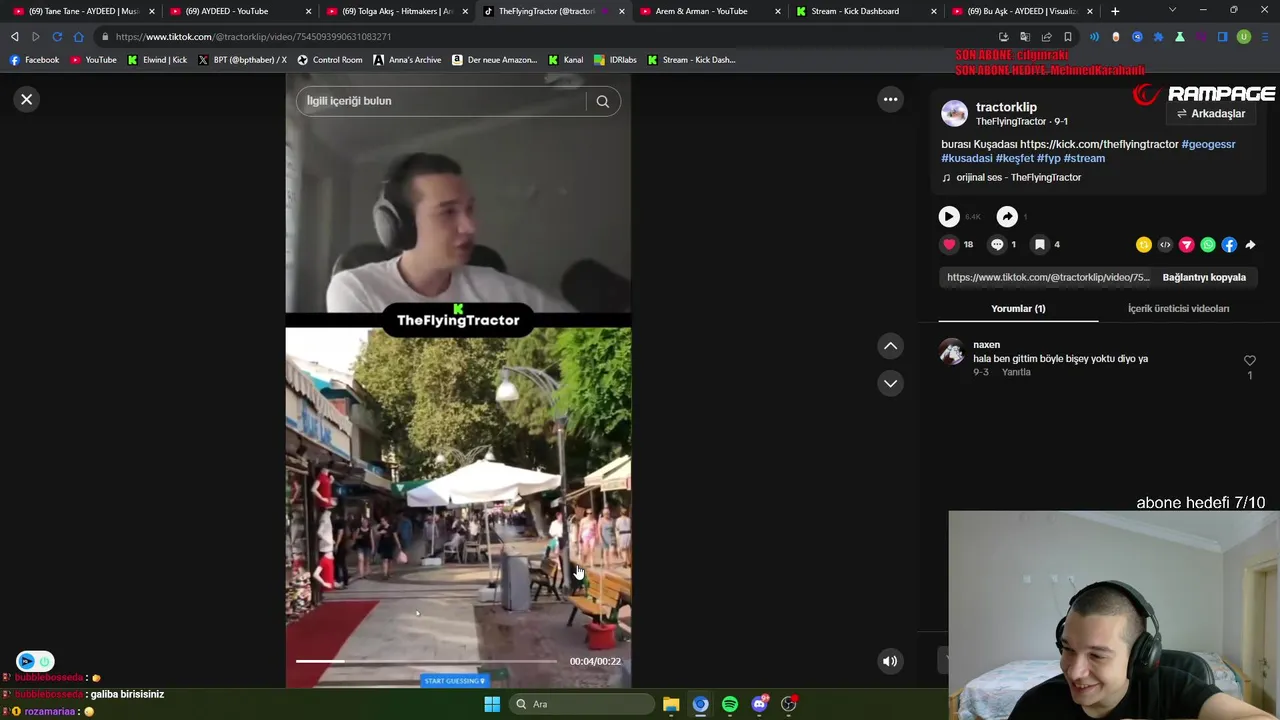Open the three-dot more options menu

[x=890, y=99]
